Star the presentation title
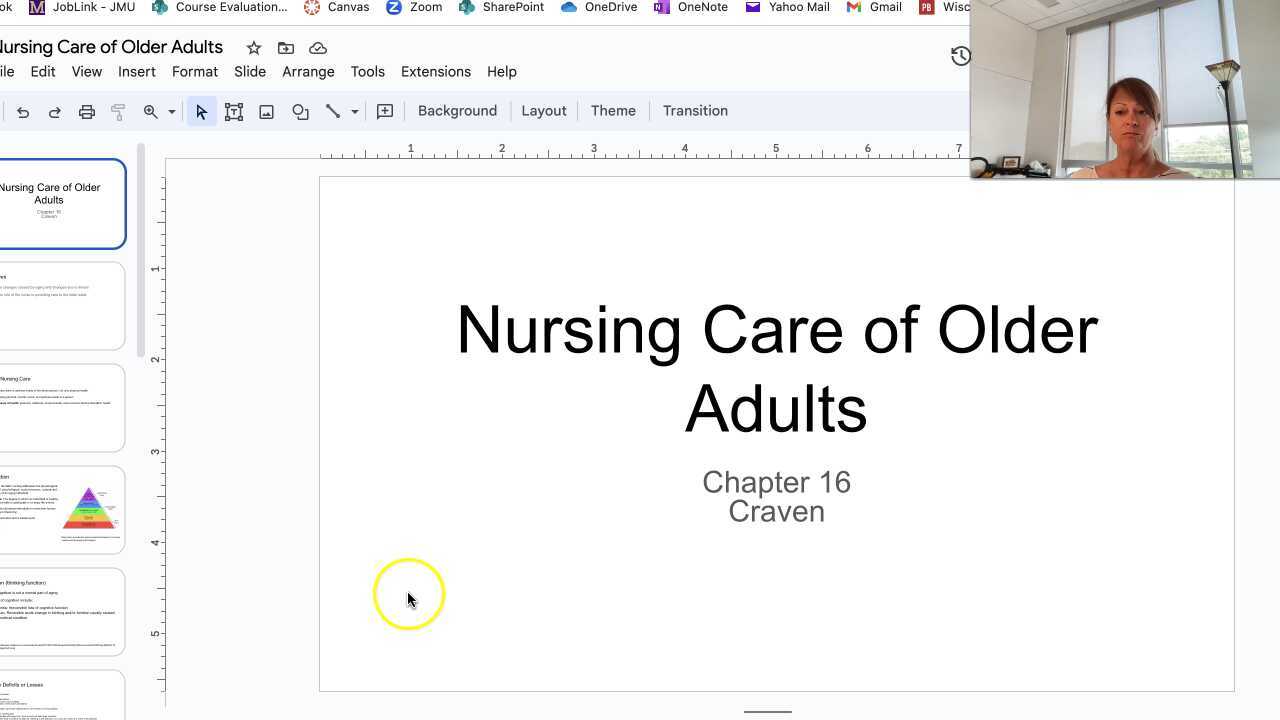The height and width of the screenshot is (720, 1280). click(x=254, y=48)
